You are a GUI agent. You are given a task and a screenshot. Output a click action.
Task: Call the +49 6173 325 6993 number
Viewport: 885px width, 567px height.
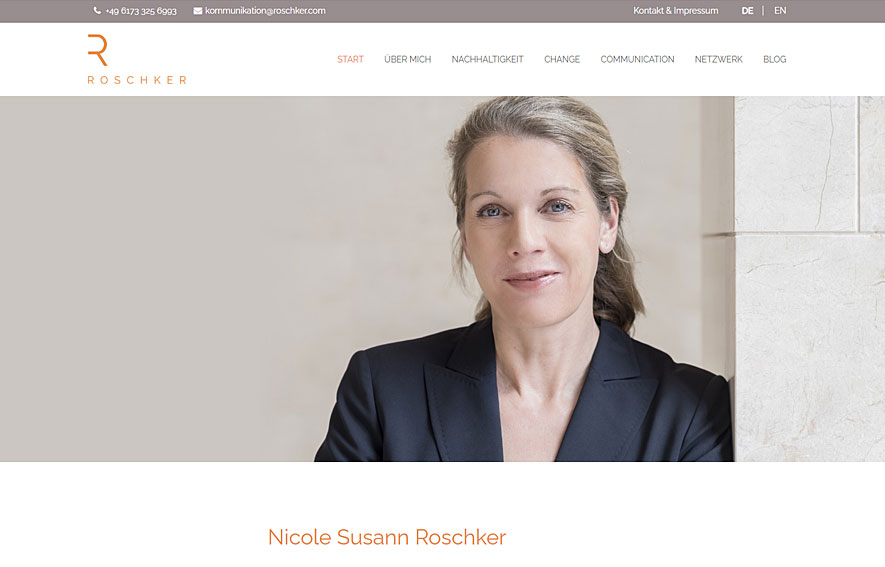pos(141,11)
